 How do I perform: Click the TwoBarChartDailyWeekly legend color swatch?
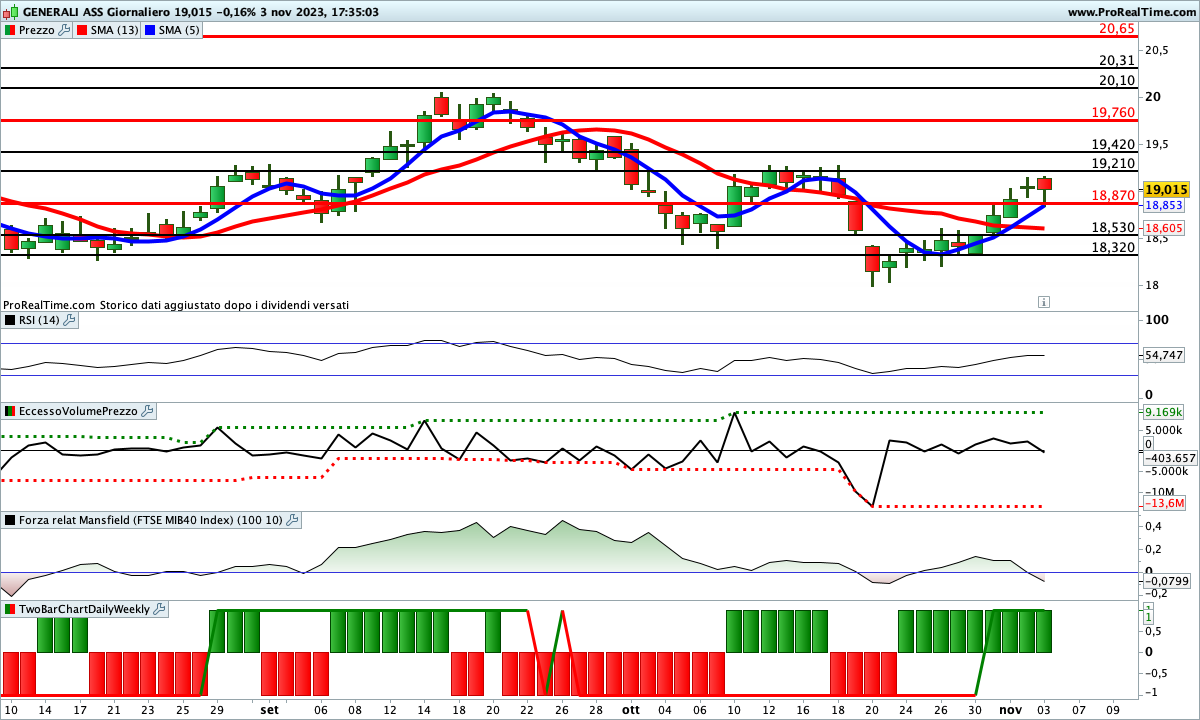coord(10,608)
